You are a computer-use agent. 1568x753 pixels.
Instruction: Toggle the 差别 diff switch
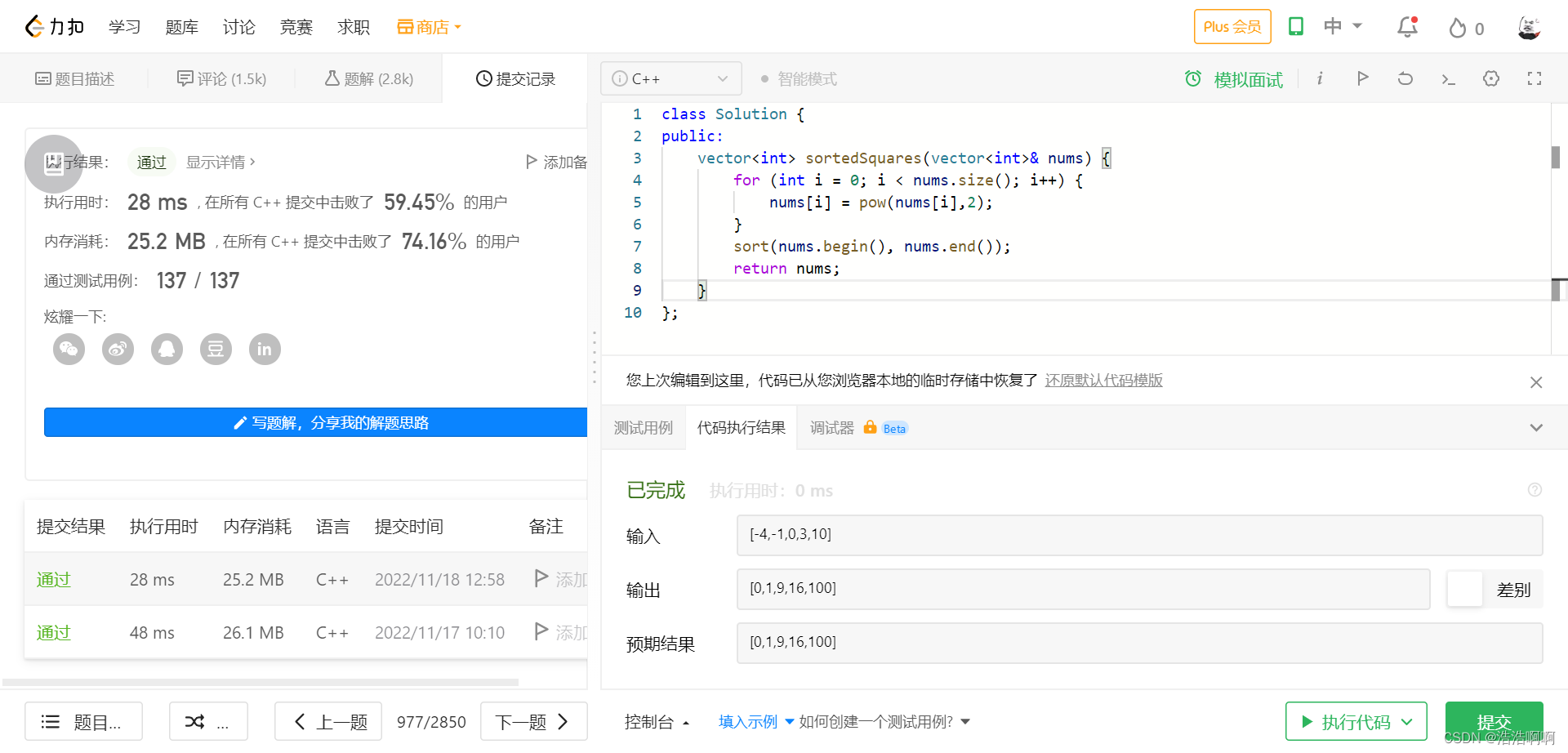1464,589
